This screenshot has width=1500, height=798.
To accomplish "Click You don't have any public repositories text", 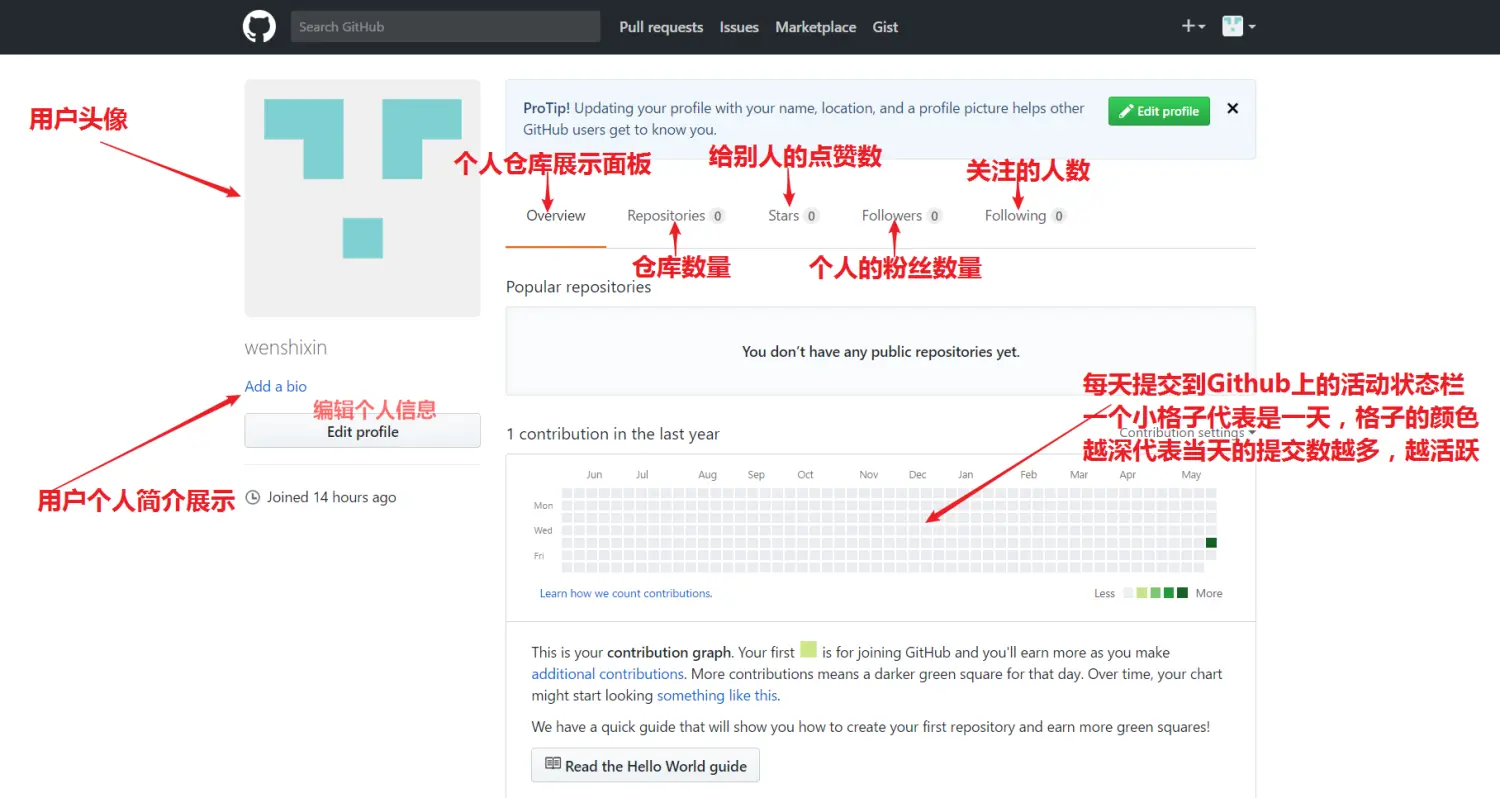I will click(881, 352).
